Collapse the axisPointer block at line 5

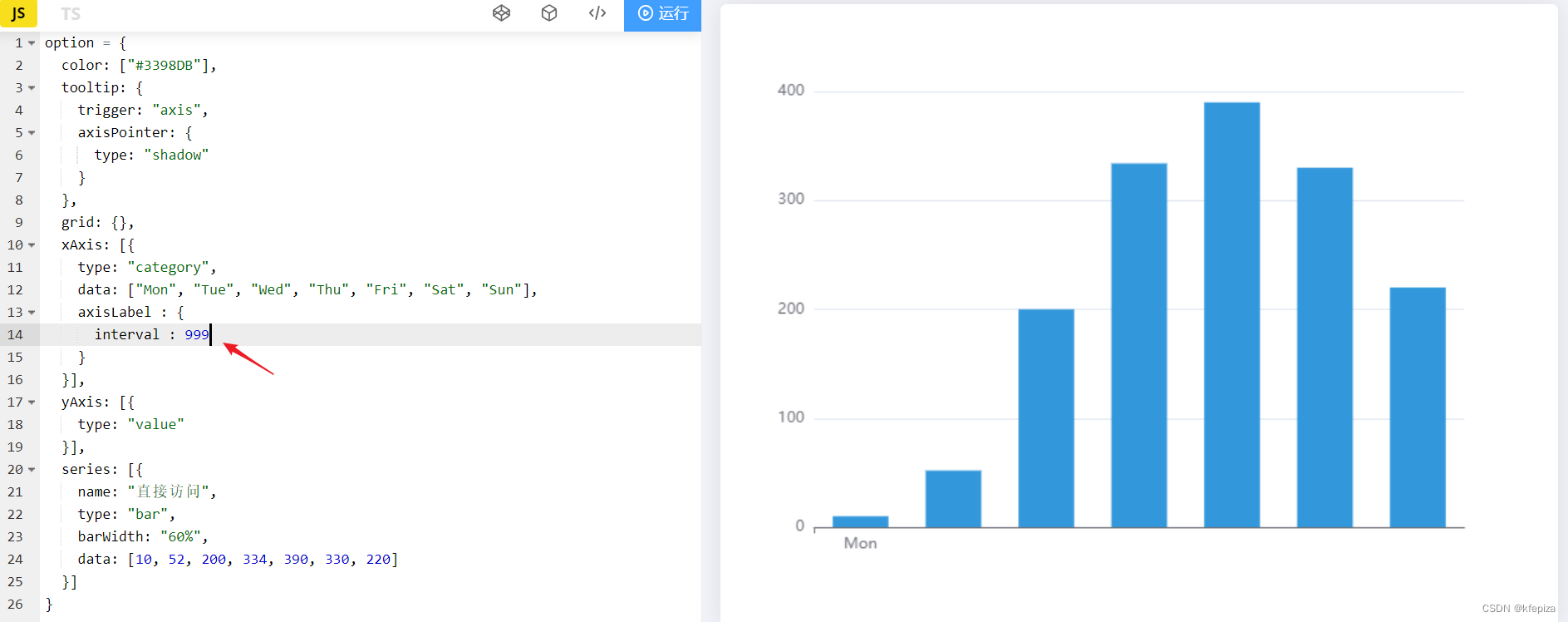click(32, 132)
